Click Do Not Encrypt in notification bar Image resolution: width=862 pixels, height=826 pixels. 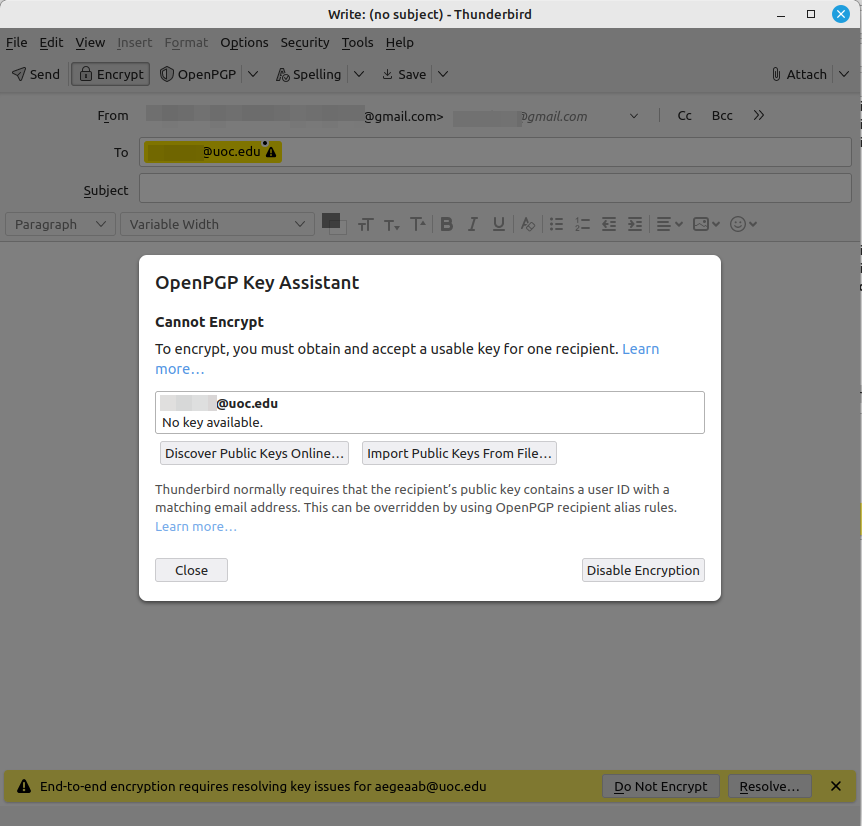[x=661, y=786]
